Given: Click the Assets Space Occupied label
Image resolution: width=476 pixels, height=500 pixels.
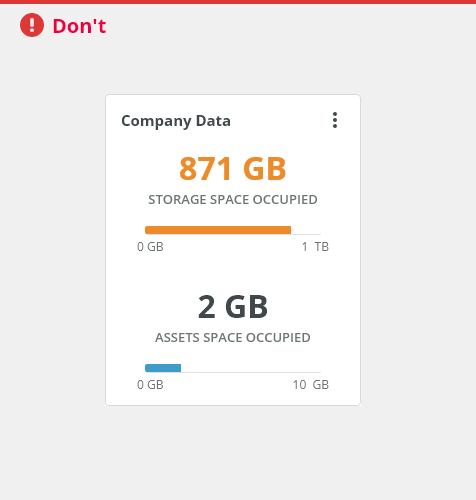Looking at the screenshot, I should point(233,338).
